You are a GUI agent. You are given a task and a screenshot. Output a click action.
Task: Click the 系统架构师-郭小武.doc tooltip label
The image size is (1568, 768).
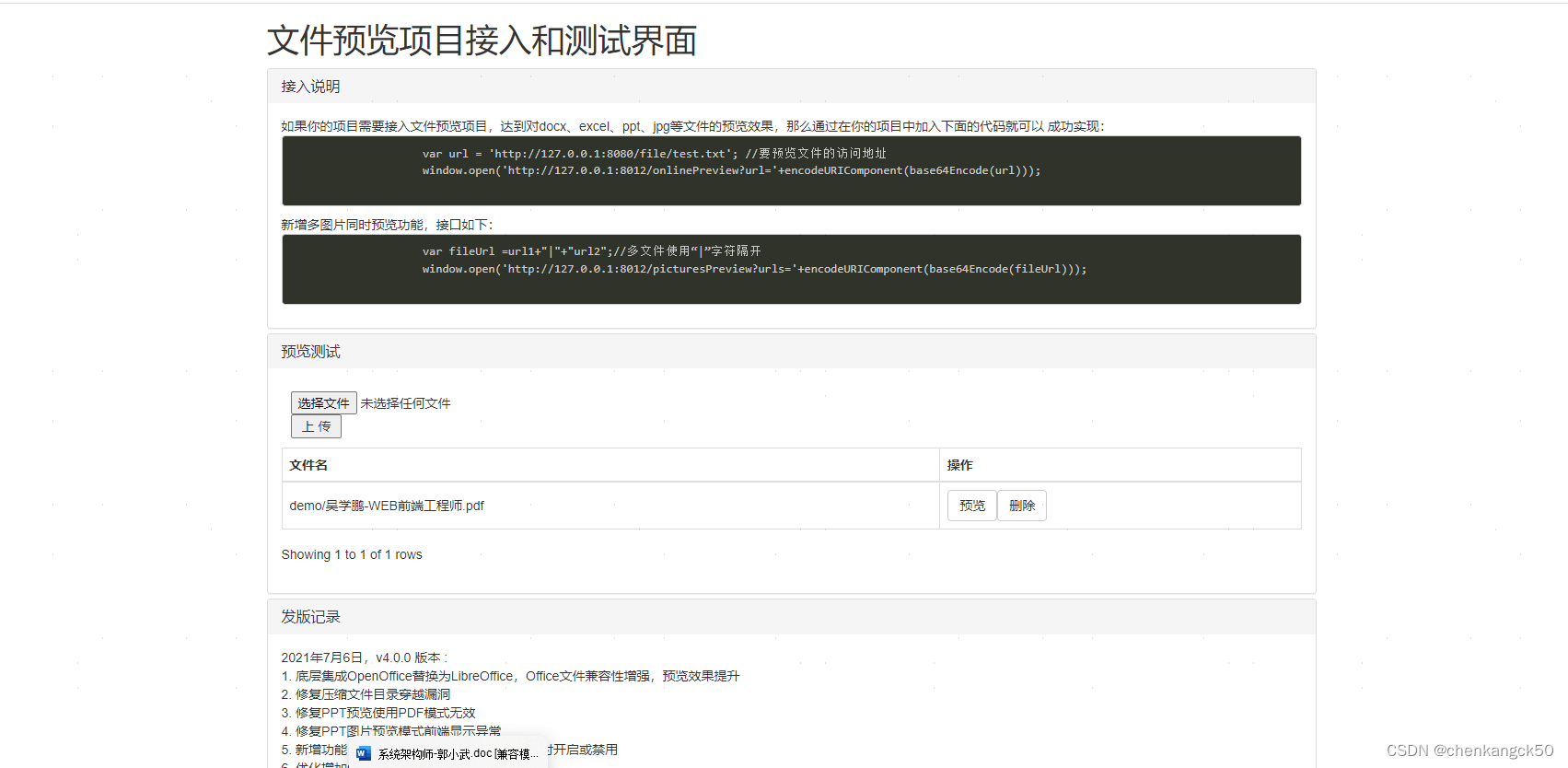[458, 753]
